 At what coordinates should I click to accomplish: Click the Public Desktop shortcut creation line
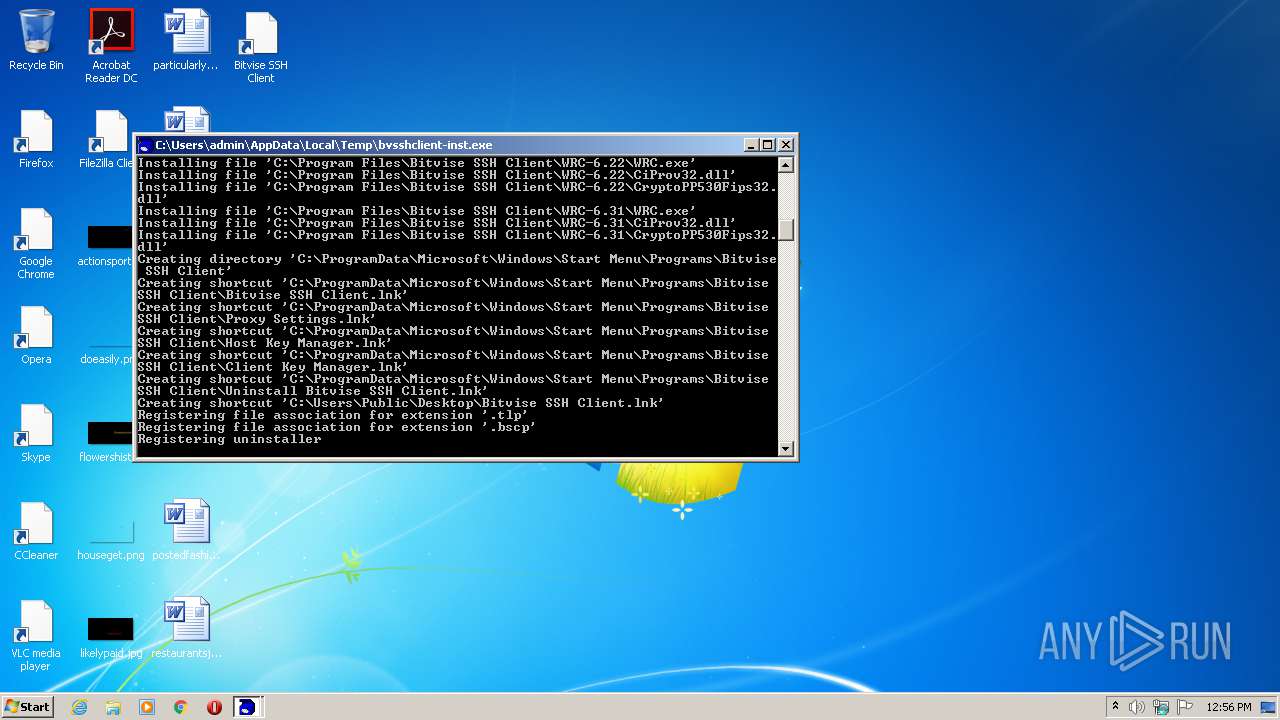(401, 403)
